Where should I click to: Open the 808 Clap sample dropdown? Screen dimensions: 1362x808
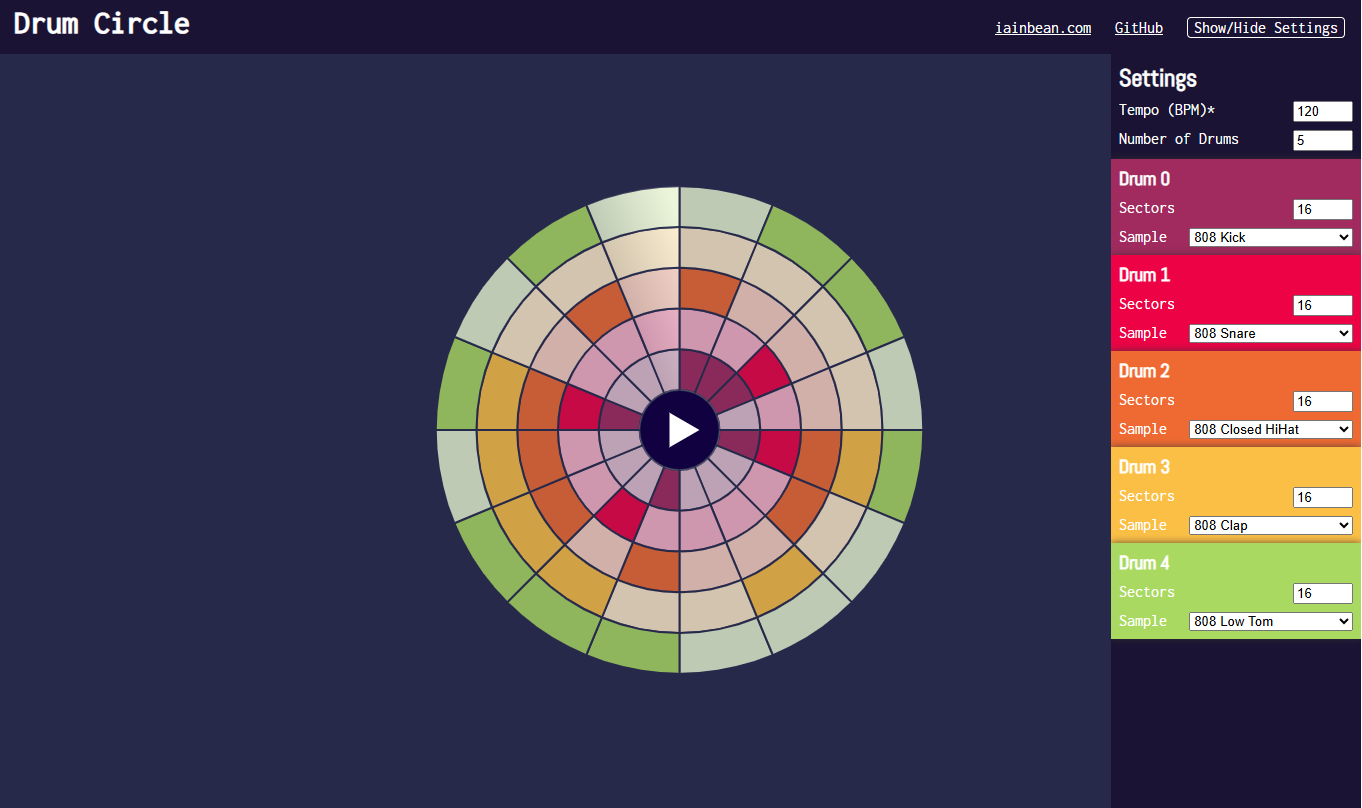pos(1270,525)
